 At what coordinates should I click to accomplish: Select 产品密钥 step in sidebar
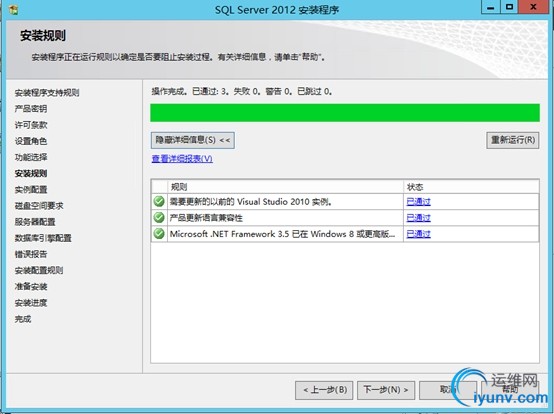click(31, 109)
